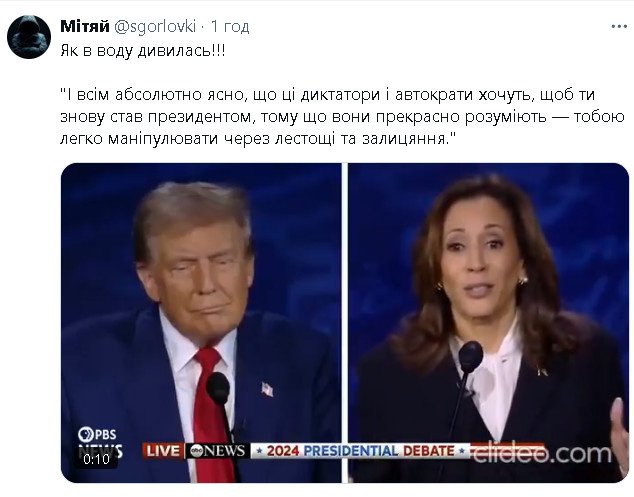
Task: Open the Мітяй display name profile
Action: pyautogui.click(x=85, y=26)
